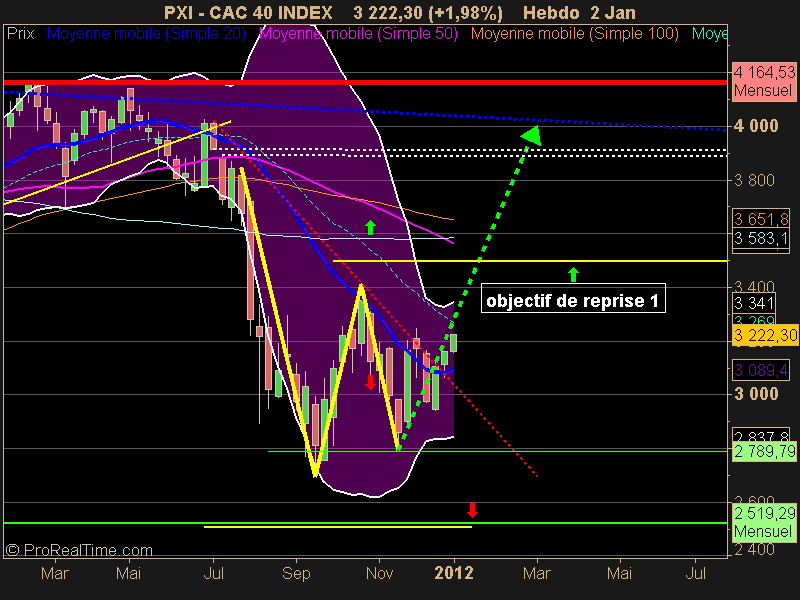
Task: Select 'Moyenne mobile (Simple 50)' legend entry
Action: 359,34
